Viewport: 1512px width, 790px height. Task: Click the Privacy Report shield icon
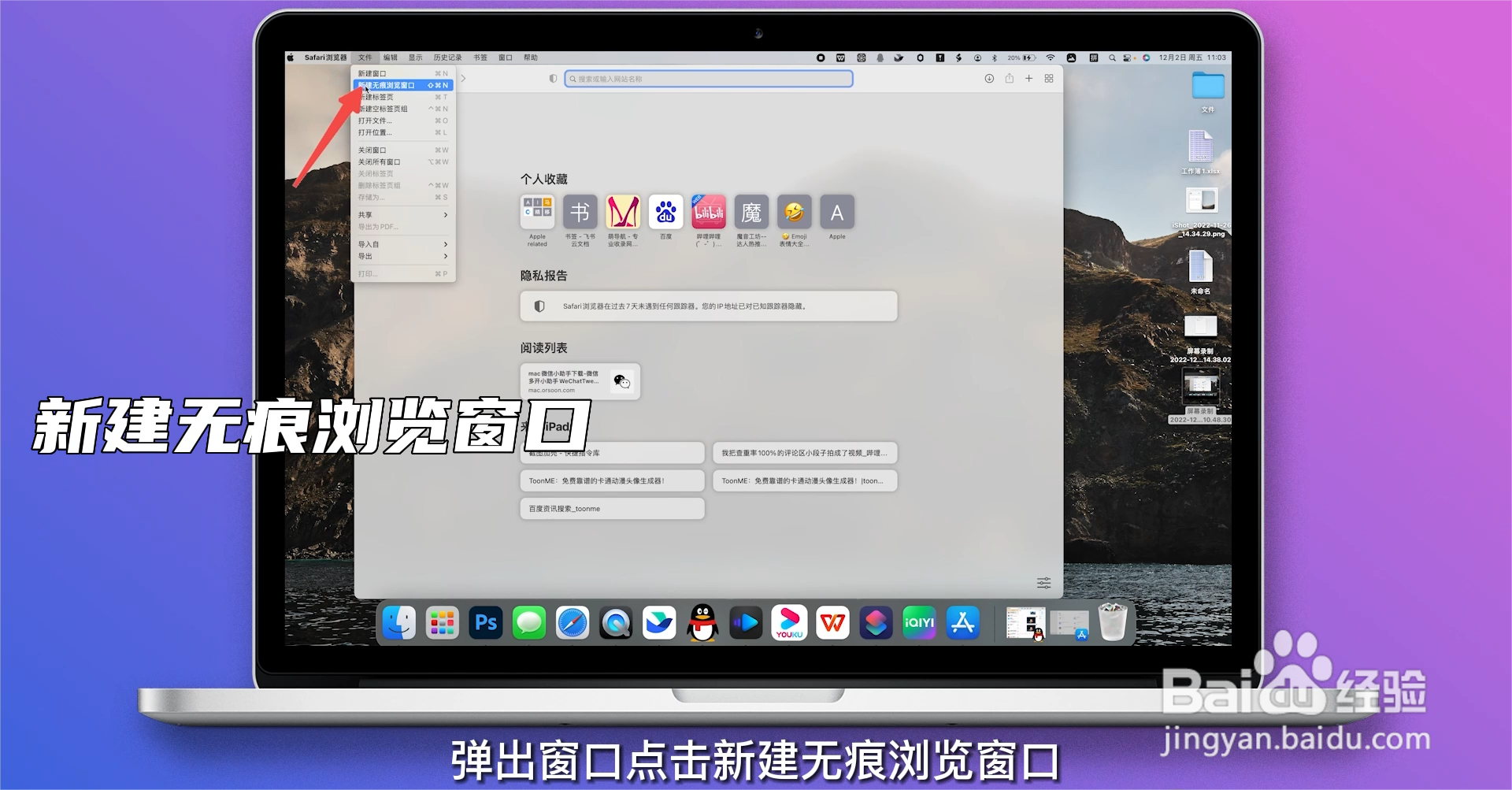(552, 78)
